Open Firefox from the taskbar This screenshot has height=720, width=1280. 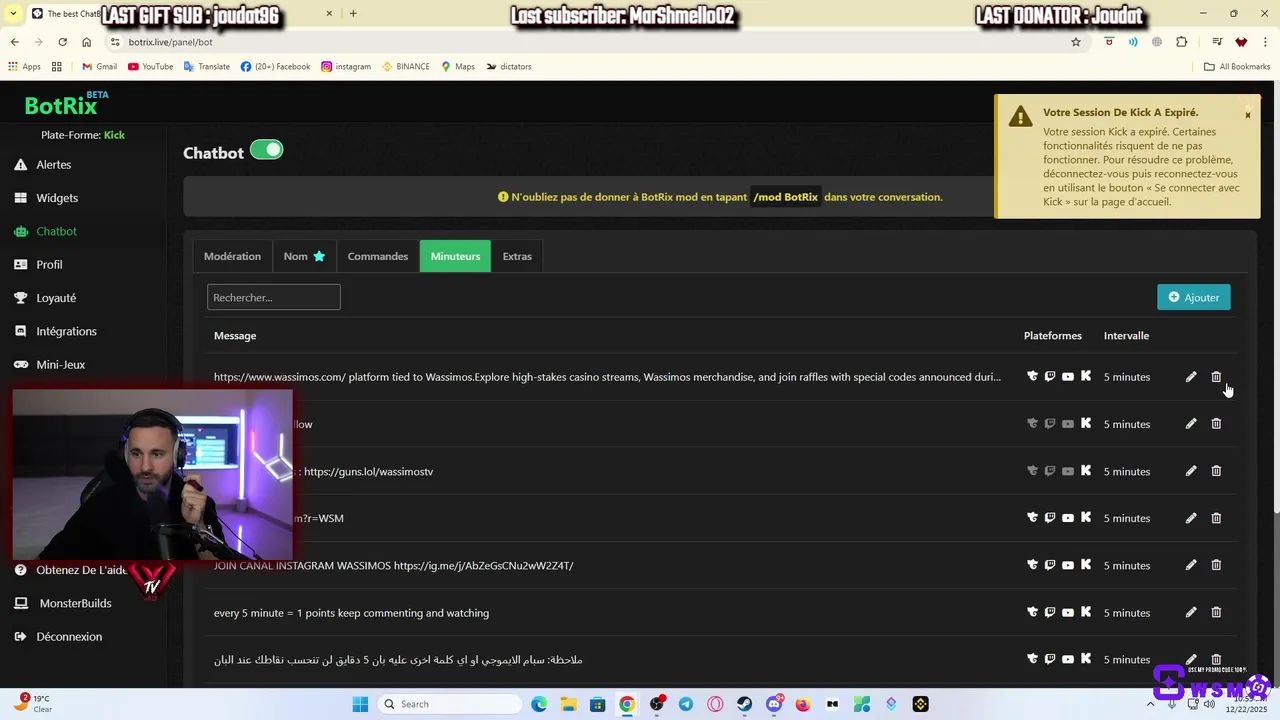(803, 704)
